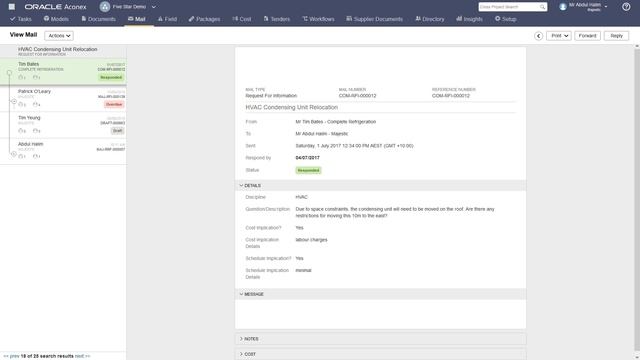Open the Field menu
Viewport: 640px width, 360px height.
(167, 19)
